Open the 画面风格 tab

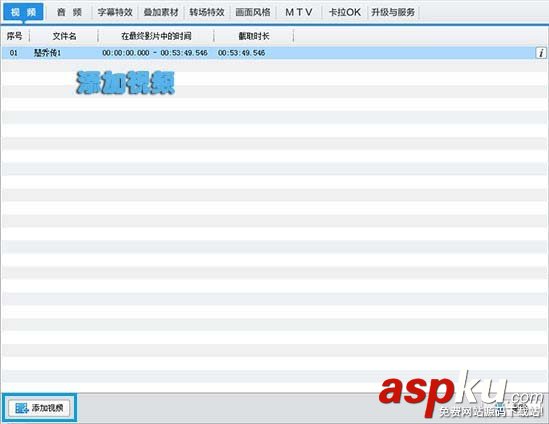pyautogui.click(x=253, y=12)
